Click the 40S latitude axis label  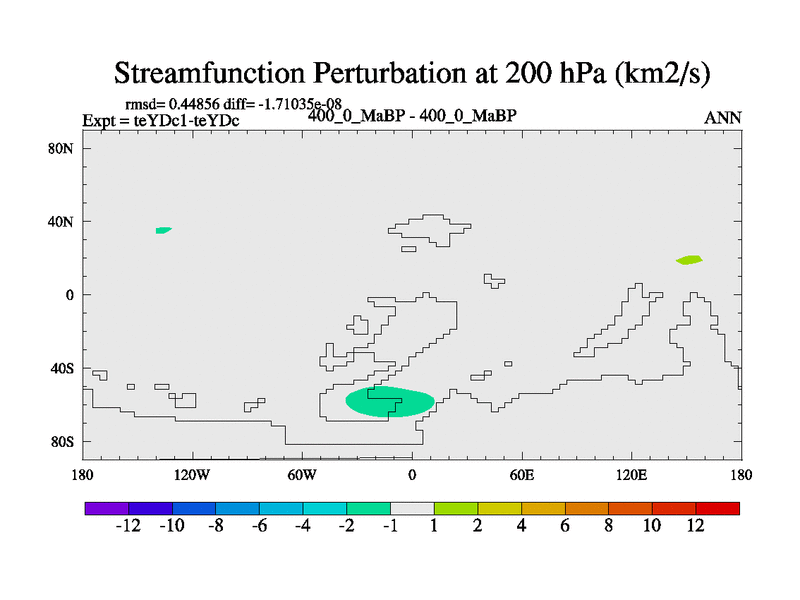point(62,368)
